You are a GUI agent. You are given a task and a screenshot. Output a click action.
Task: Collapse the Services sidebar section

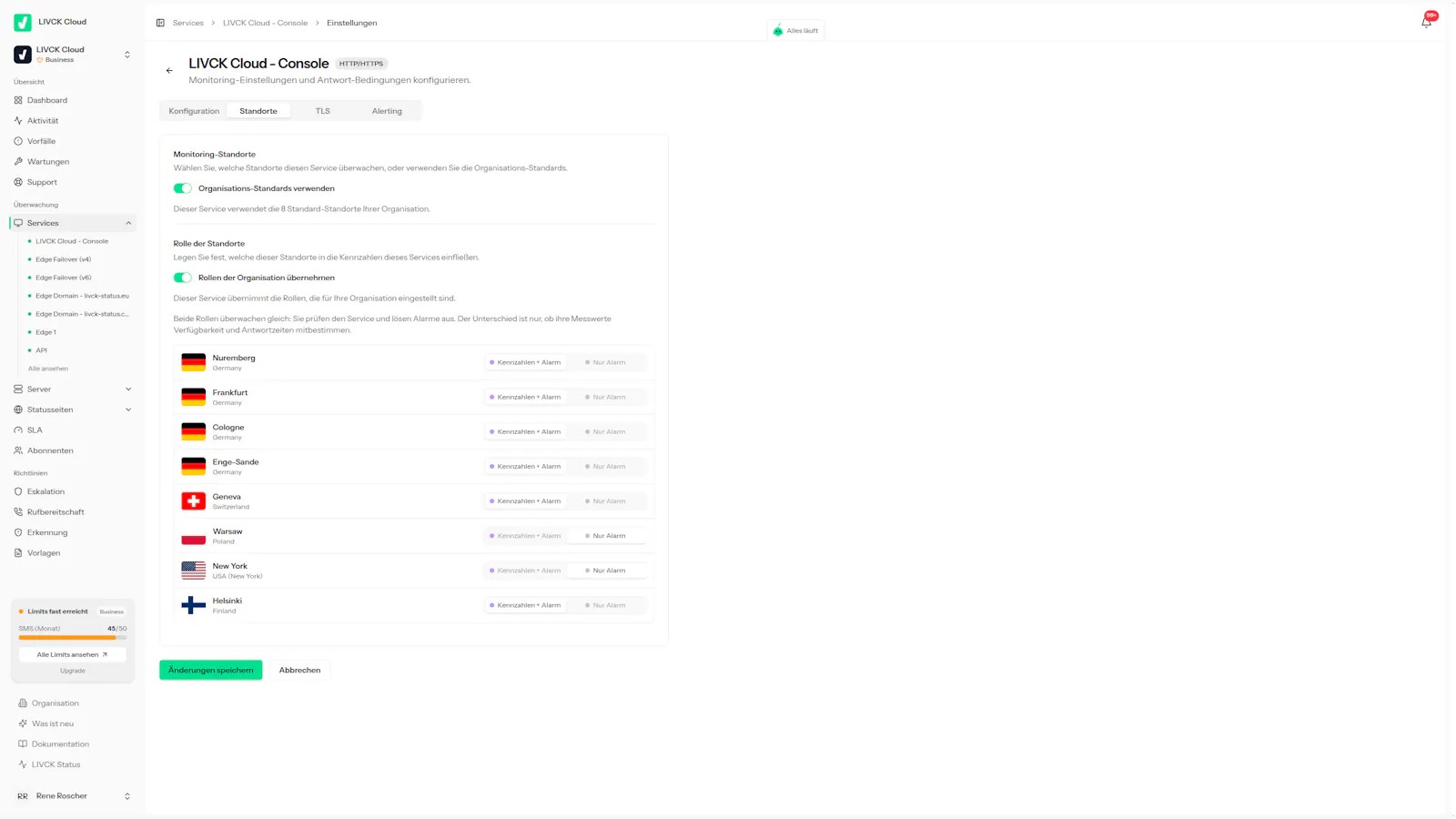click(x=128, y=223)
